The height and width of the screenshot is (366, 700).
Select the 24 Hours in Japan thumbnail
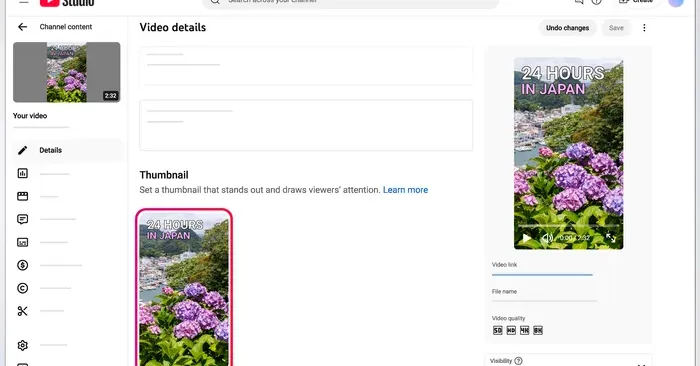pyautogui.click(x=184, y=288)
